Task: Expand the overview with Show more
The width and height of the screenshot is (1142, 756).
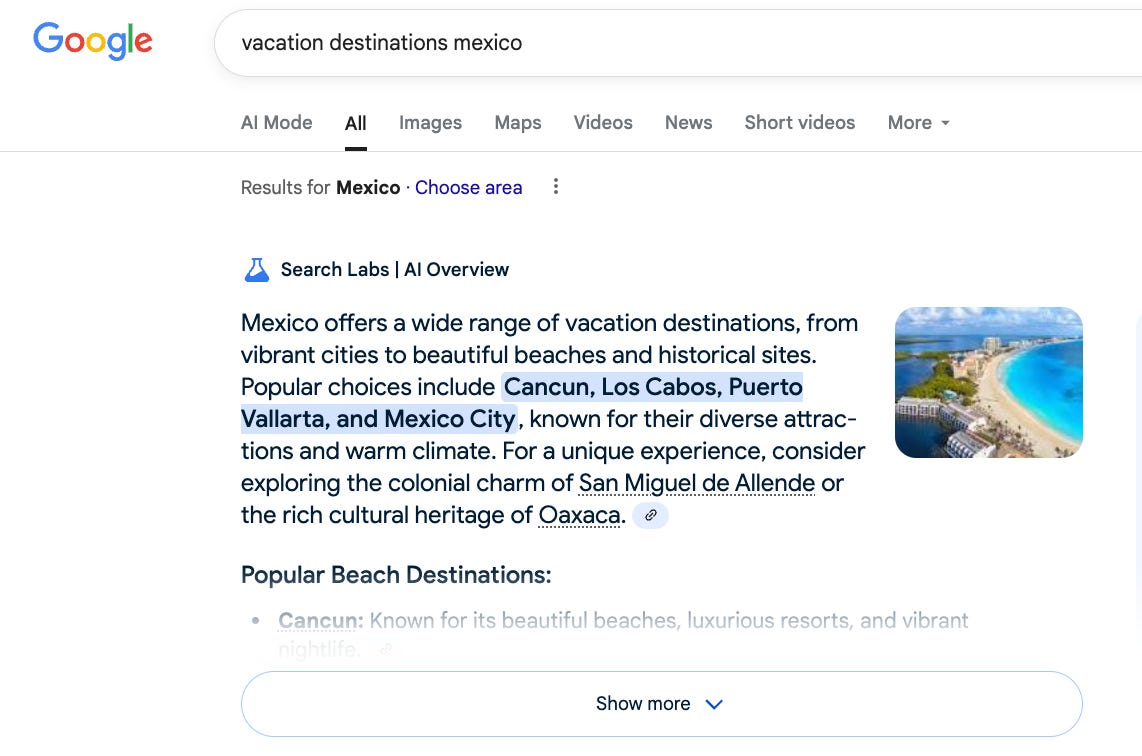Action: [661, 704]
